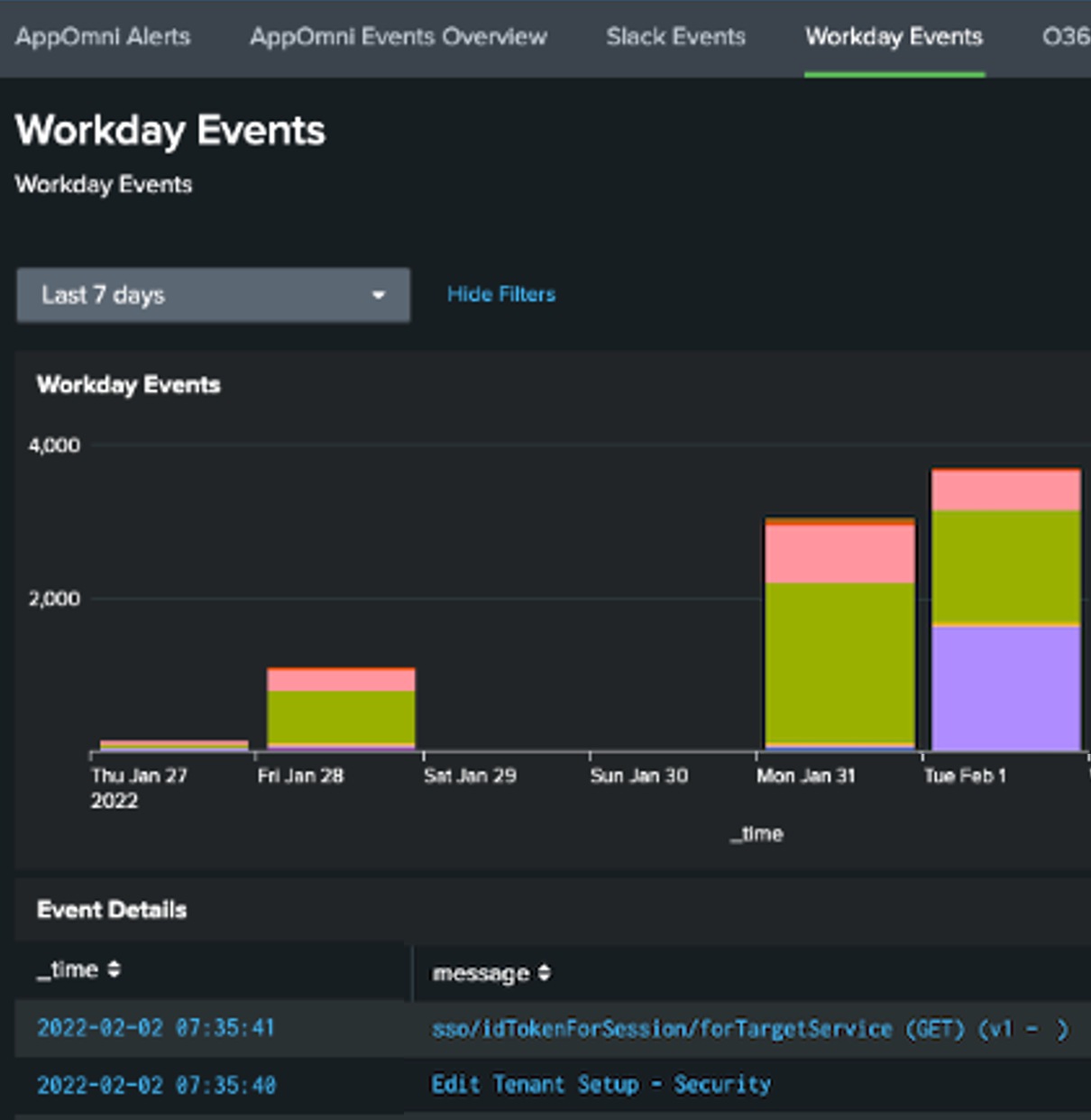Sort the Event Details table by message column

click(x=487, y=973)
